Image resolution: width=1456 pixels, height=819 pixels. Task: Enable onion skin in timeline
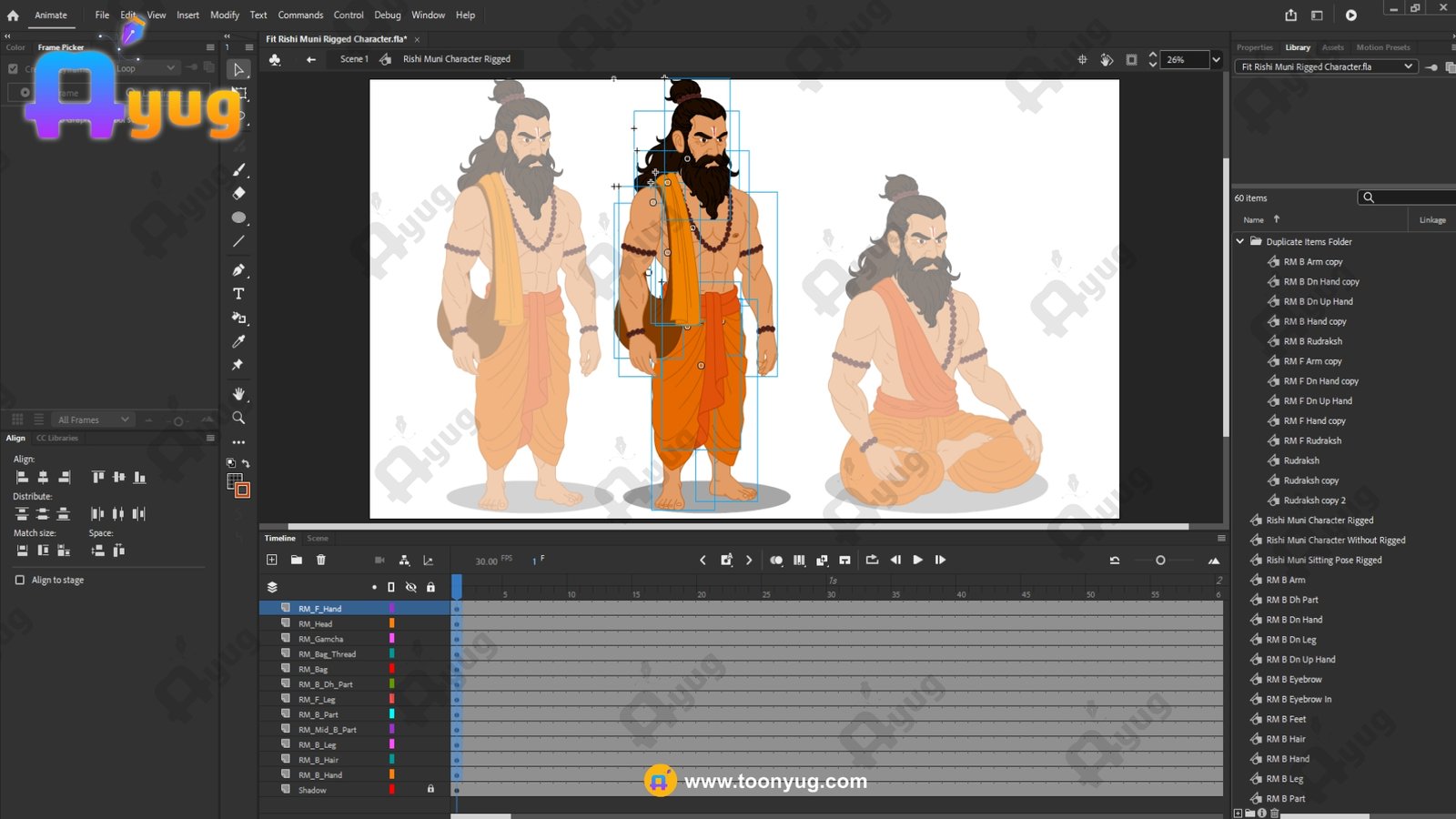coord(775,560)
